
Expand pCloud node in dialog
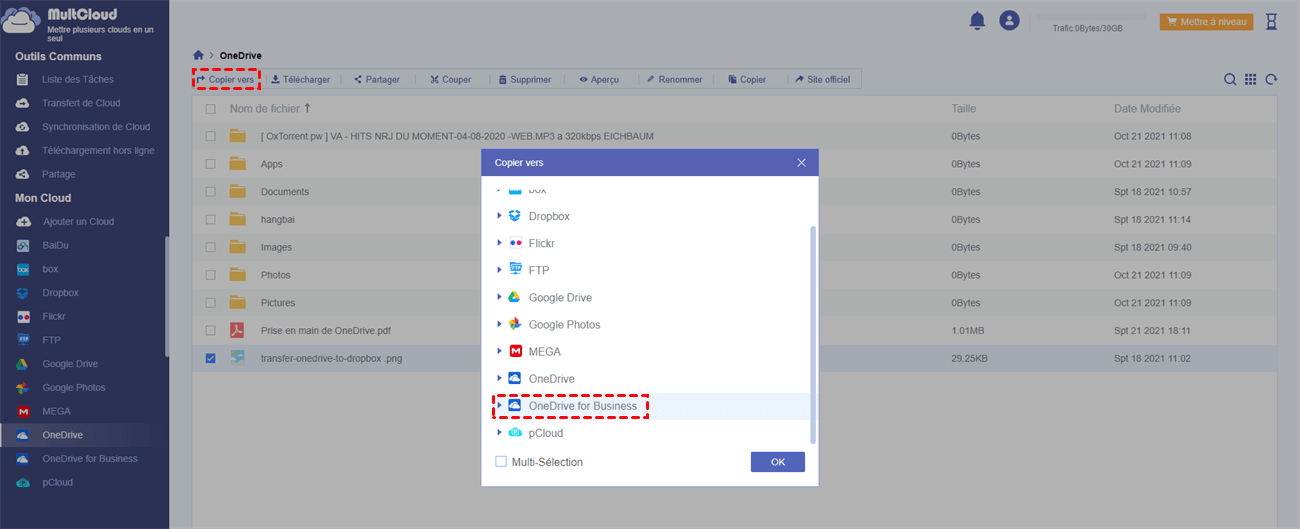pos(499,433)
